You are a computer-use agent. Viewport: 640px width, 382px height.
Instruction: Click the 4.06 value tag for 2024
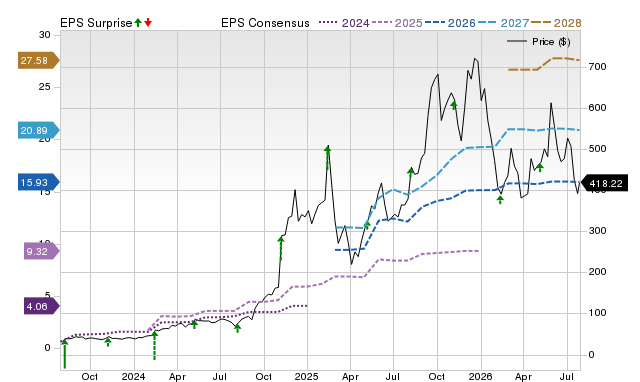pos(41,306)
